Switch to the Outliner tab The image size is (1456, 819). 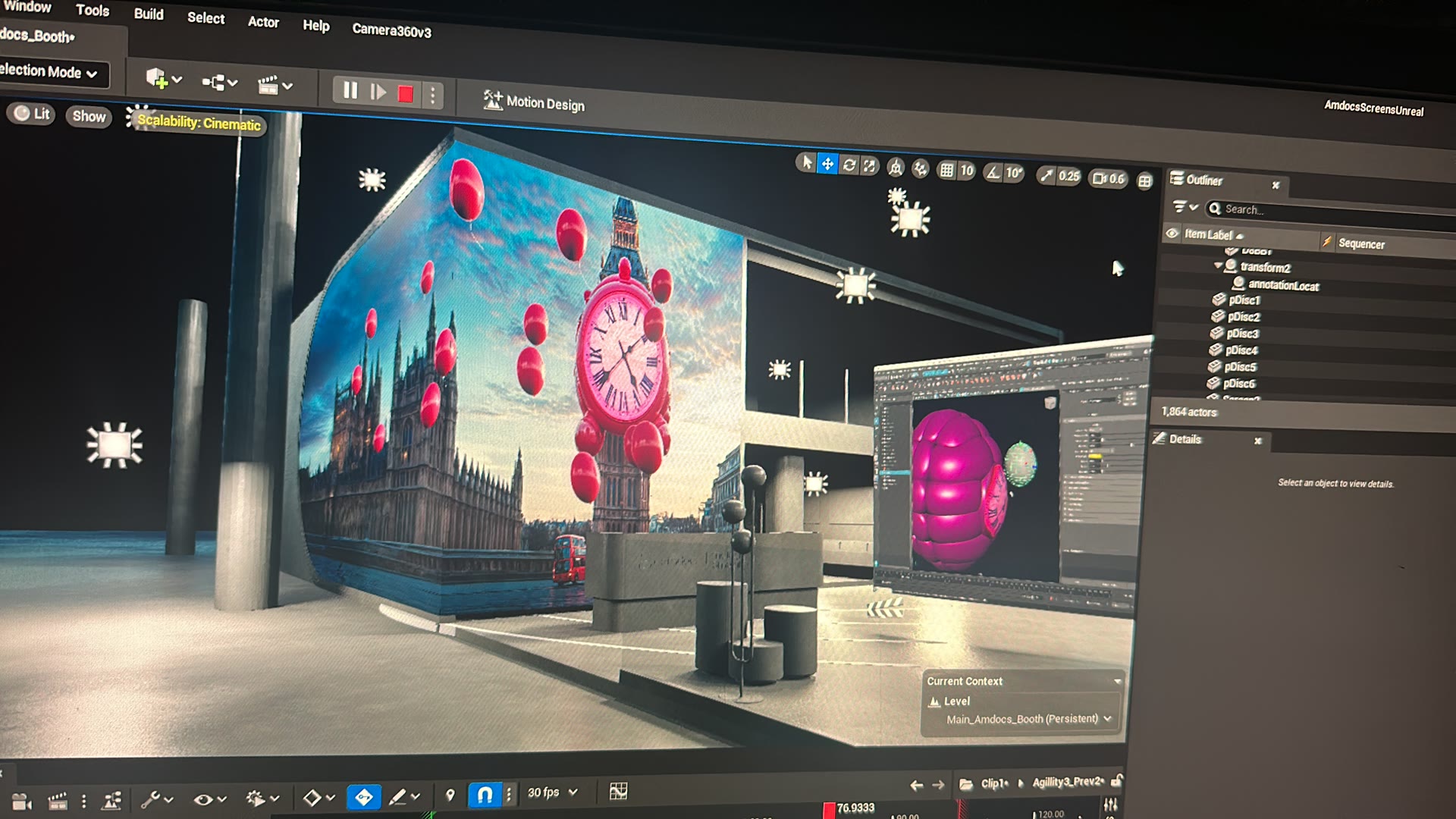coord(1204,180)
